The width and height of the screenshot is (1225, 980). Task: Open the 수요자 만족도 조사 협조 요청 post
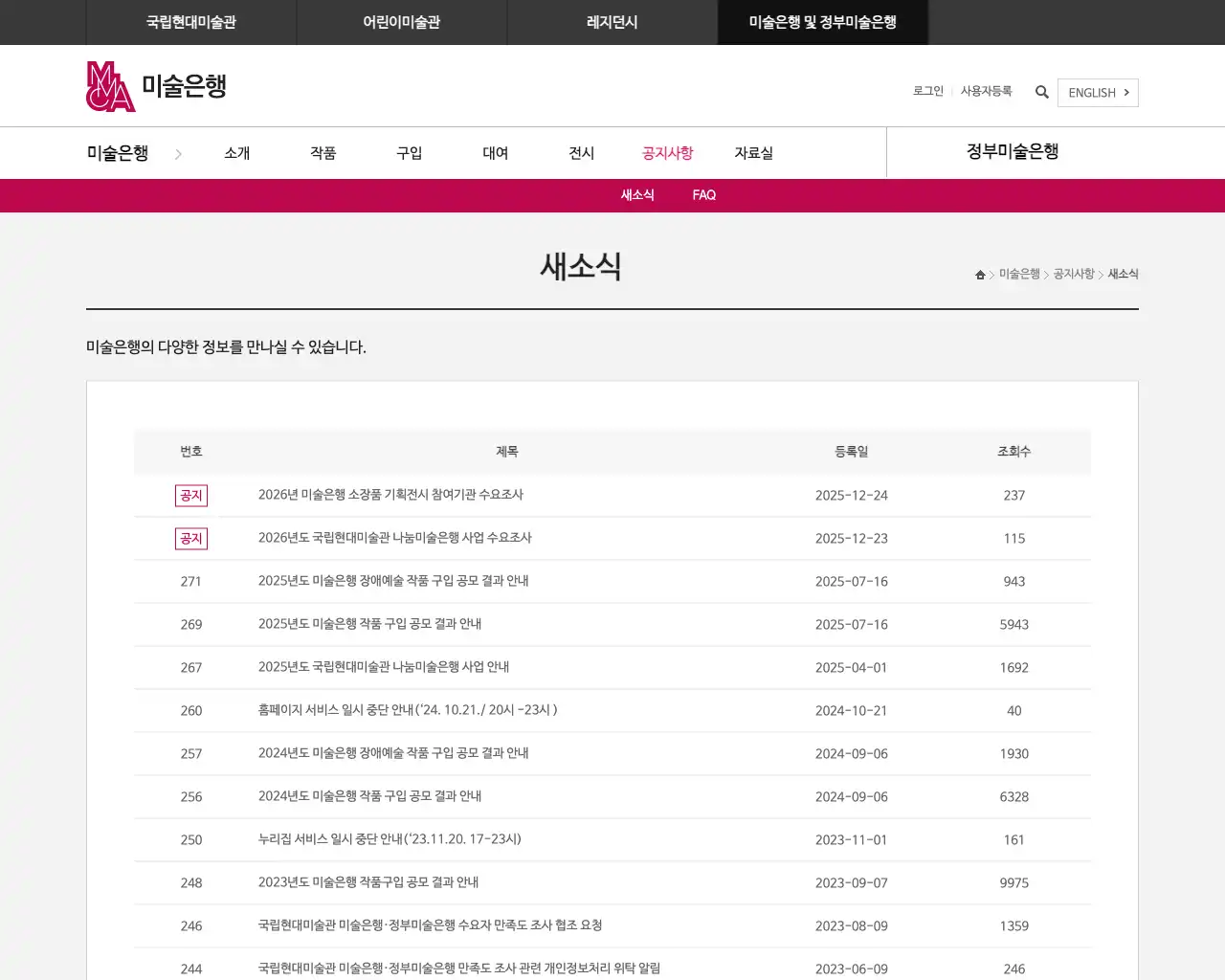(x=430, y=925)
